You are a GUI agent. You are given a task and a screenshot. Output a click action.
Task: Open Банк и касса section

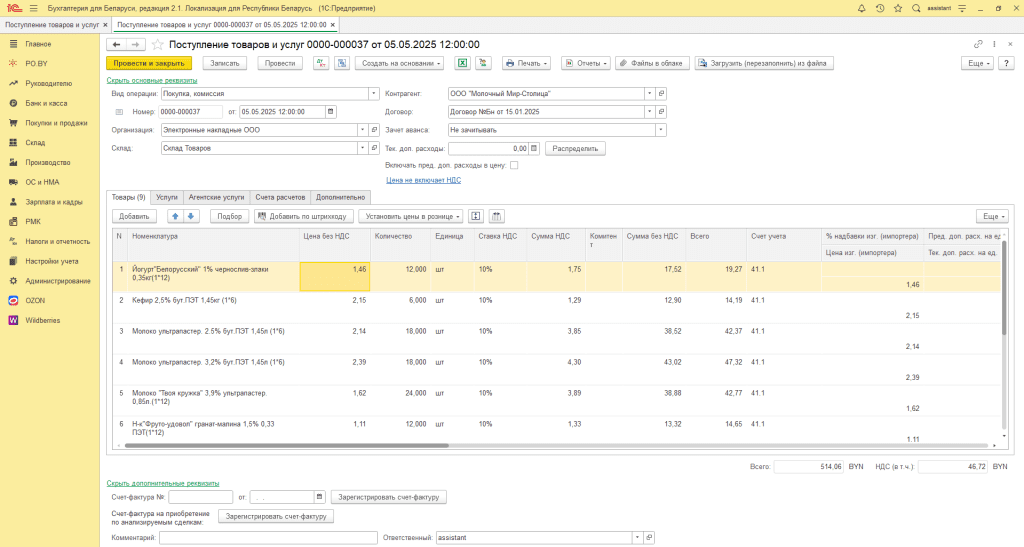pos(46,103)
